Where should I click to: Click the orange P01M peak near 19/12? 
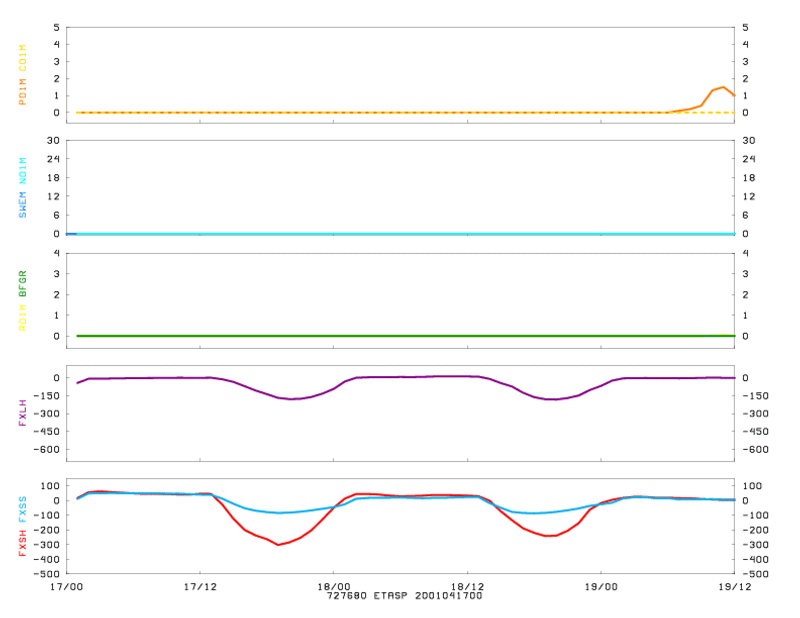723,87
